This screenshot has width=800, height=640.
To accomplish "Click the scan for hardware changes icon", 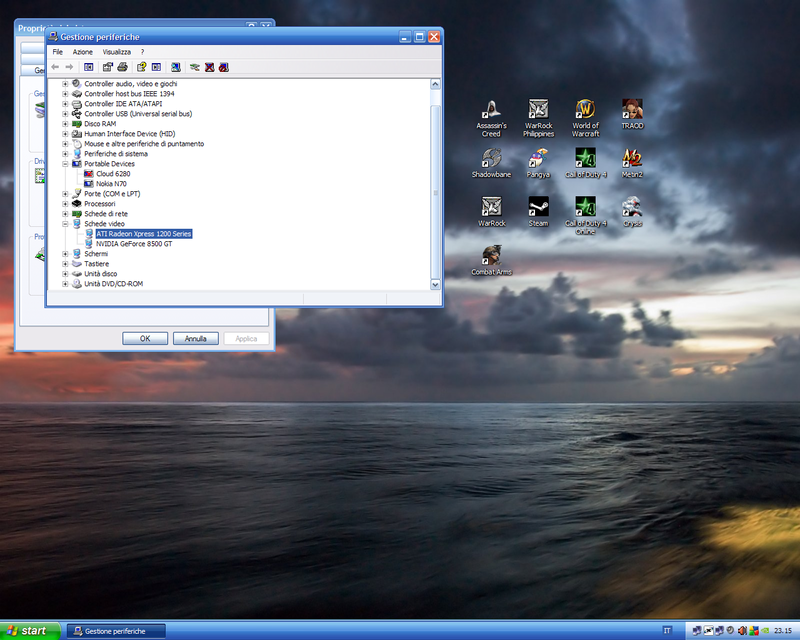I will point(175,67).
